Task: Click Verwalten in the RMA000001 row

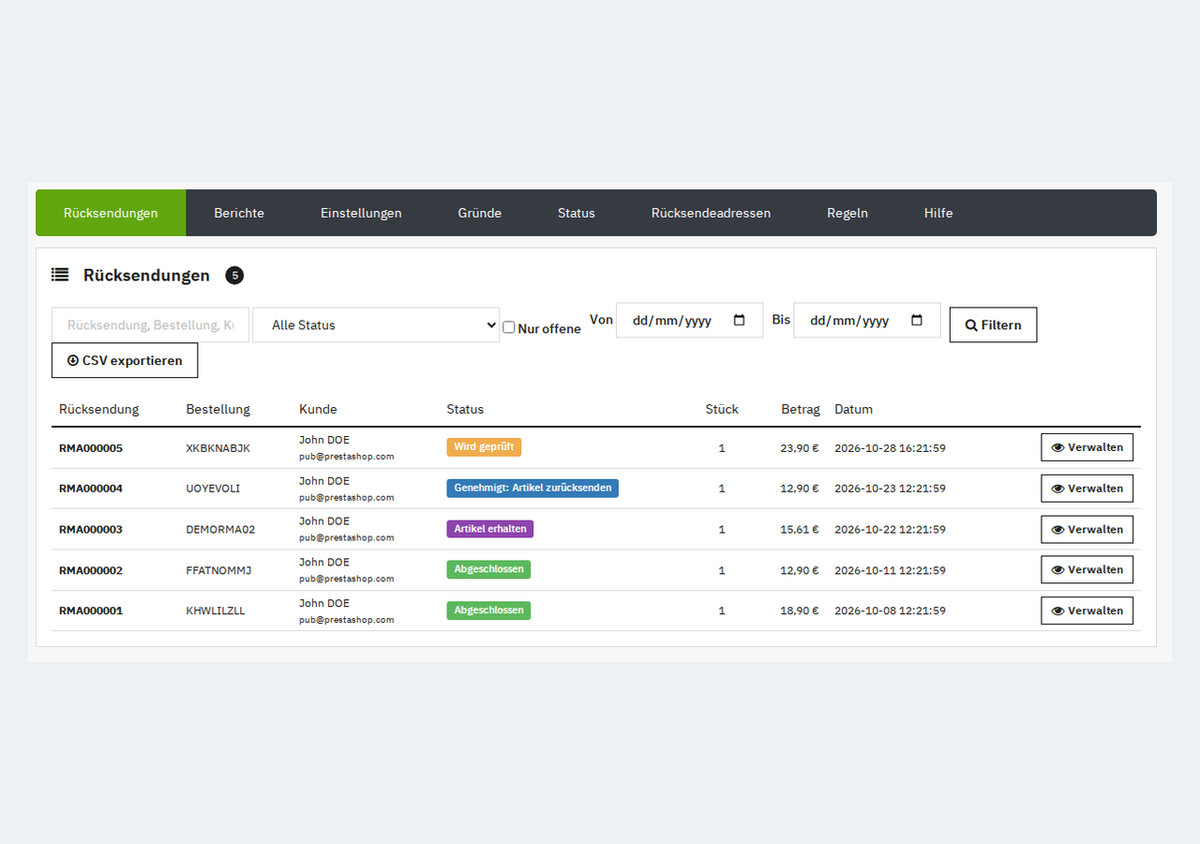Action: (x=1087, y=610)
